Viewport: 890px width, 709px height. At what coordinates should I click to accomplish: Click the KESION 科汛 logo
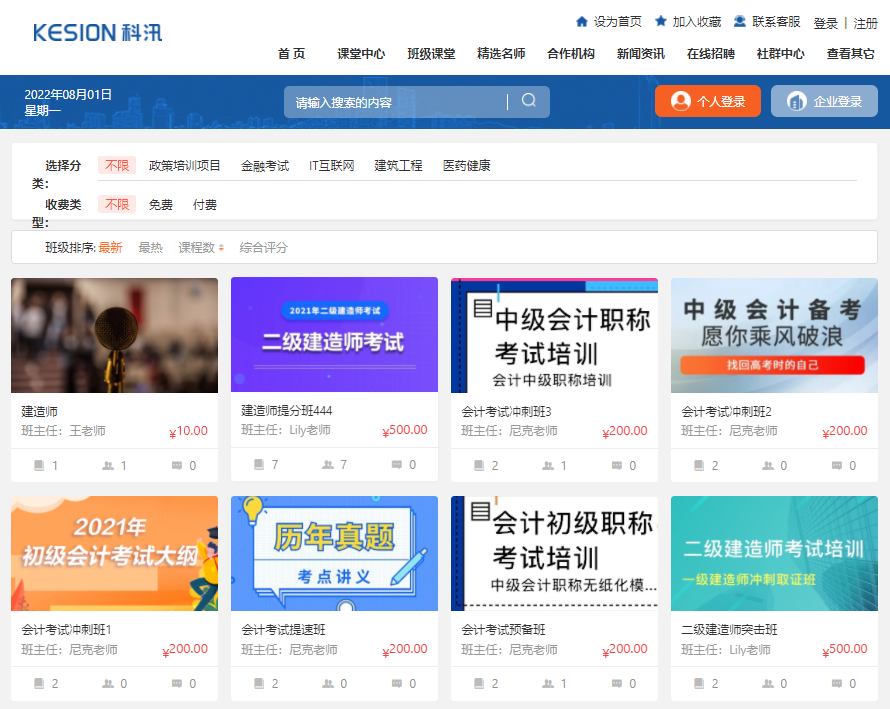[97, 31]
